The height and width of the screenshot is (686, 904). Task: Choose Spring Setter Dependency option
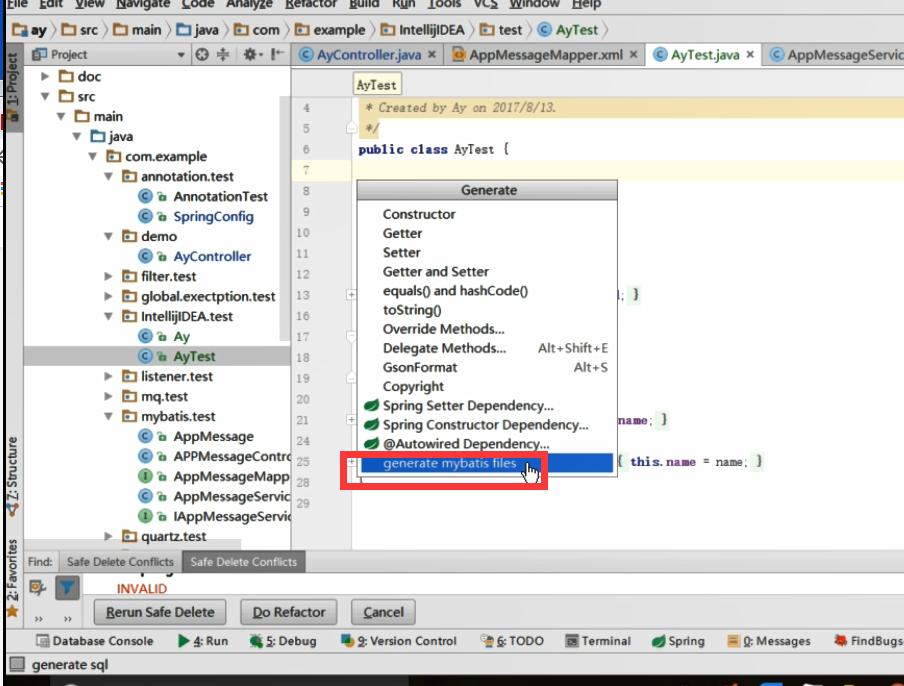pyautogui.click(x=487, y=406)
